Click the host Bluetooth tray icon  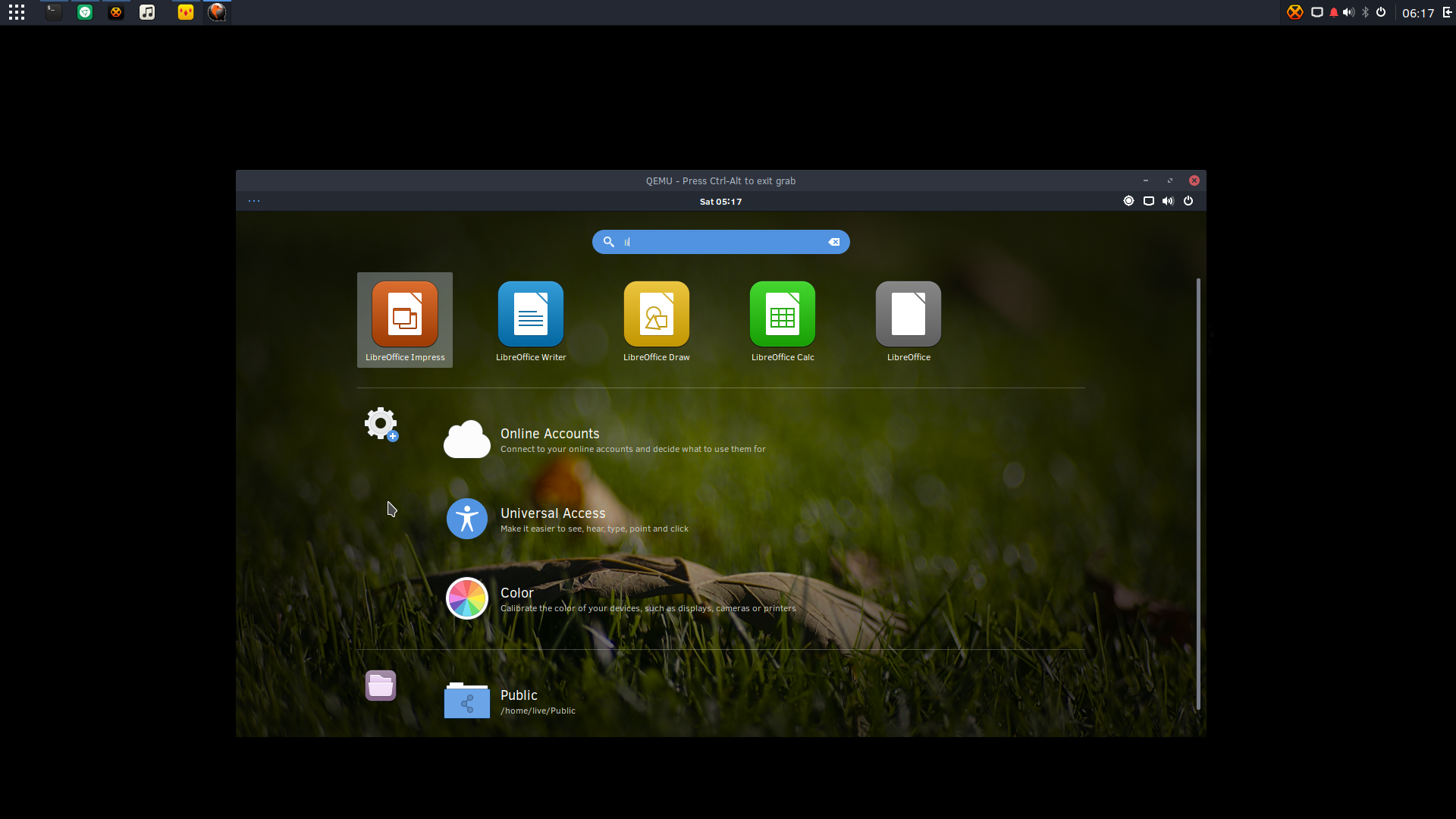(1366, 12)
